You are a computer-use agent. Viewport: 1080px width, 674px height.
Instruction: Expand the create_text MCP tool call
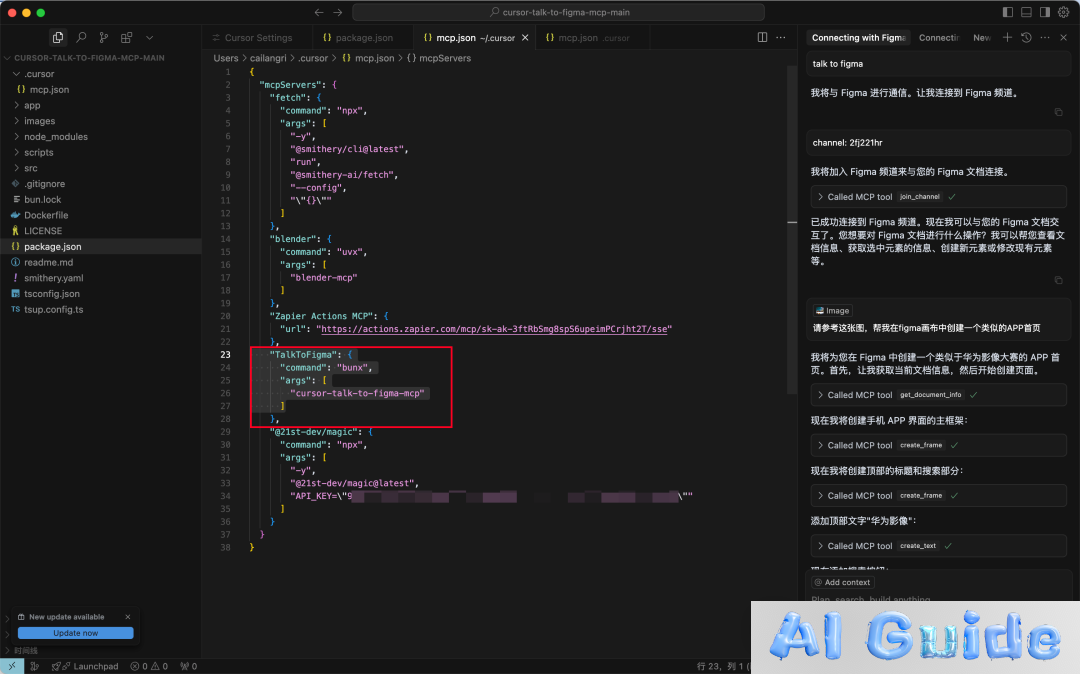click(938, 546)
